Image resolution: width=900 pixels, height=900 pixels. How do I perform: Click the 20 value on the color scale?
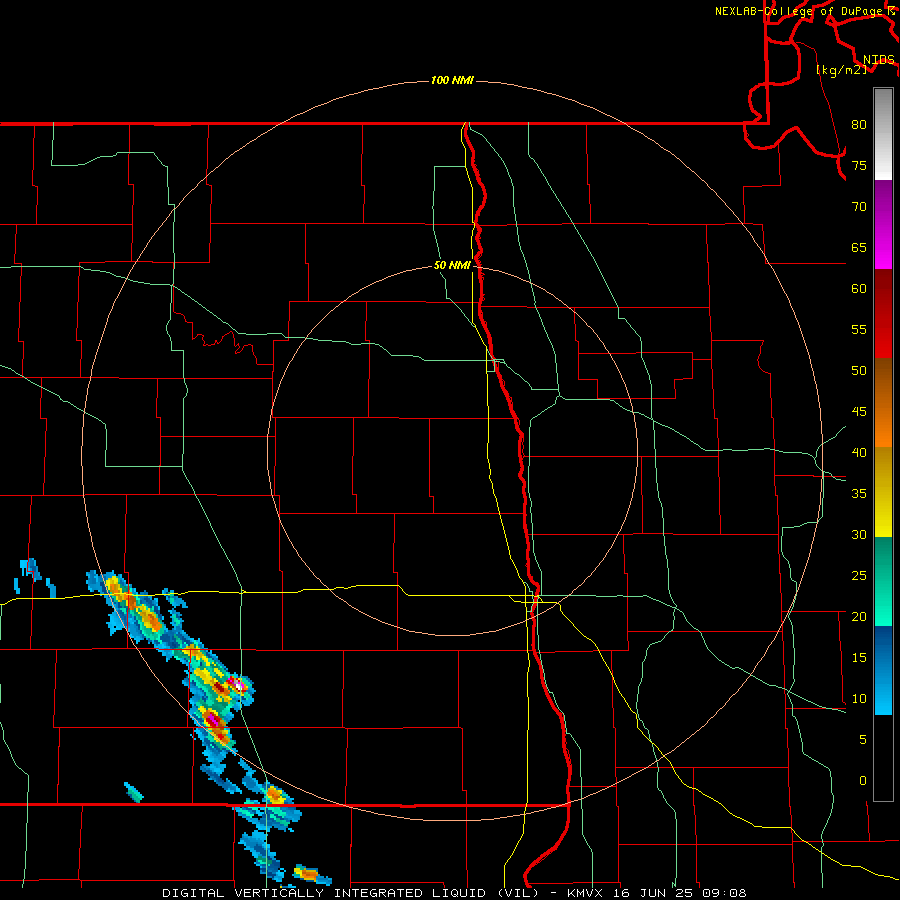click(x=859, y=617)
